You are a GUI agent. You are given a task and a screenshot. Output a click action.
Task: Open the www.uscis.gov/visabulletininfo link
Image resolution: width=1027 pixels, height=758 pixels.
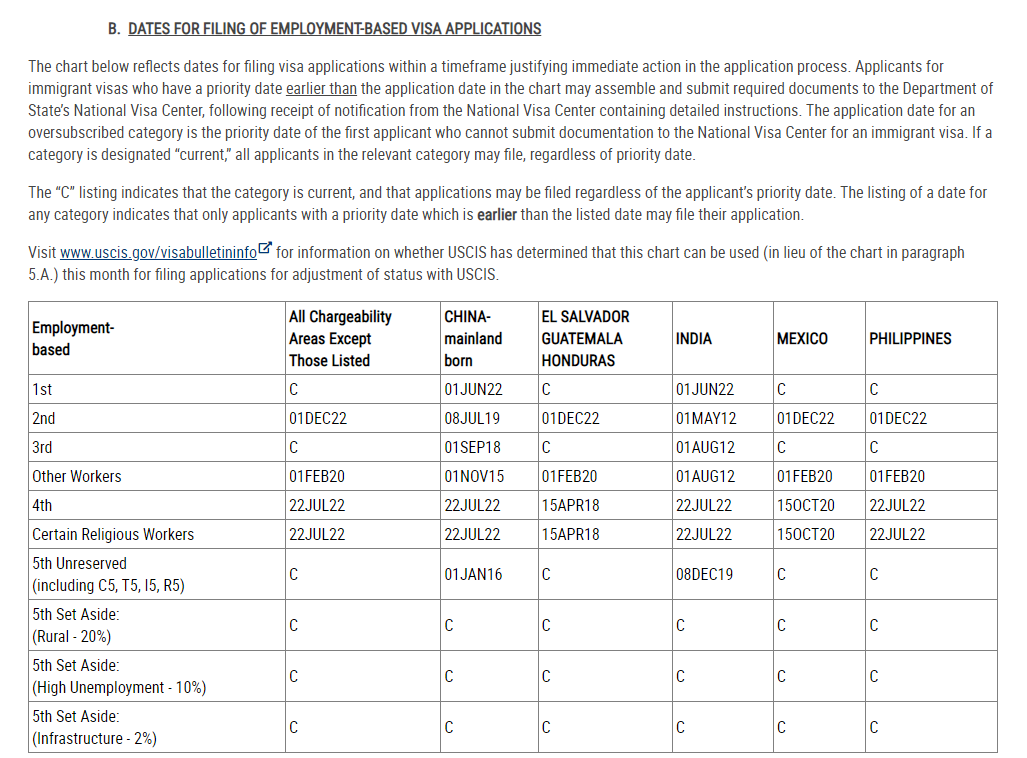pos(159,252)
